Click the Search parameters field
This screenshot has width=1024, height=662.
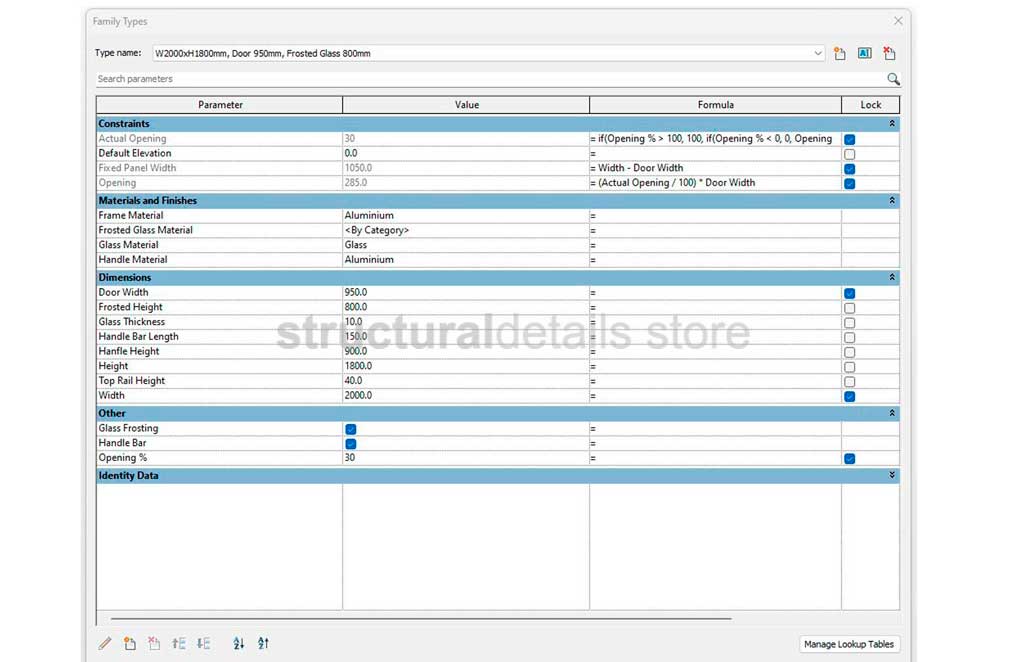click(x=480, y=79)
